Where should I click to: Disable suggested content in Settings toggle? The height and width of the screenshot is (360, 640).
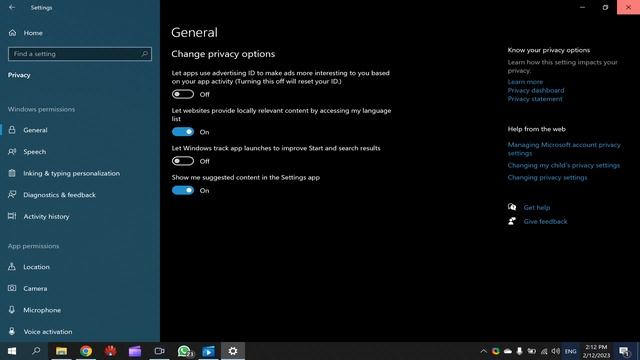pyautogui.click(x=182, y=191)
